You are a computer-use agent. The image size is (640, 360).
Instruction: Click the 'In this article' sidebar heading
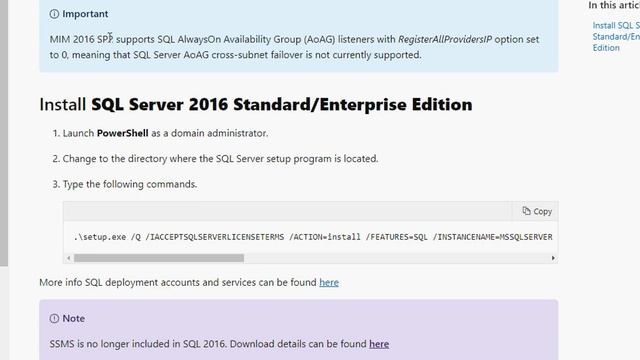[x=614, y=5]
